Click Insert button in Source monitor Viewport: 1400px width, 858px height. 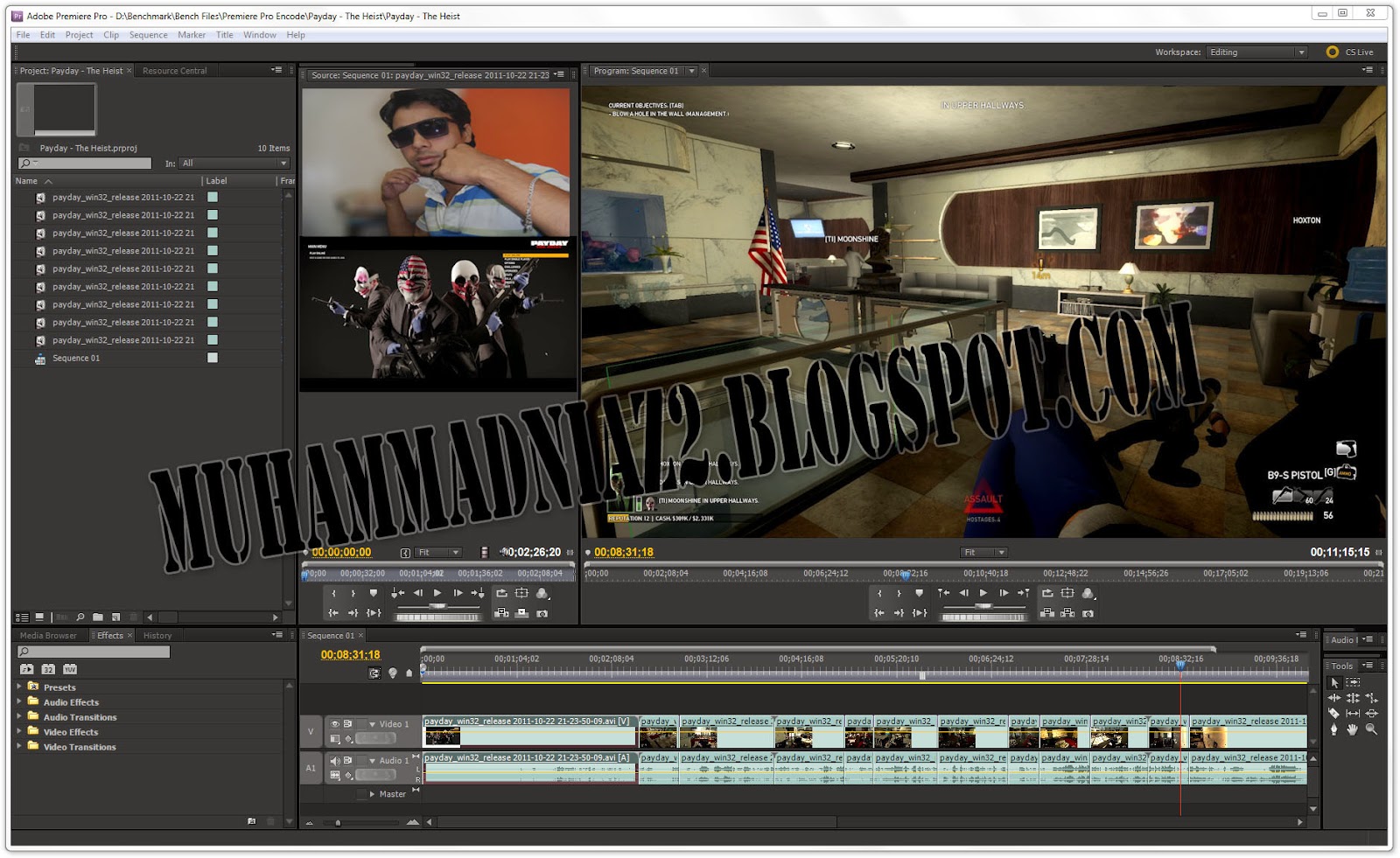click(x=501, y=613)
